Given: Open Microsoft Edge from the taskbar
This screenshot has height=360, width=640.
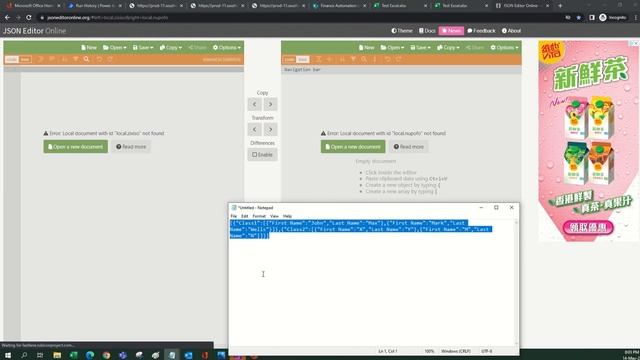Looking at the screenshot, I should pos(90,355).
